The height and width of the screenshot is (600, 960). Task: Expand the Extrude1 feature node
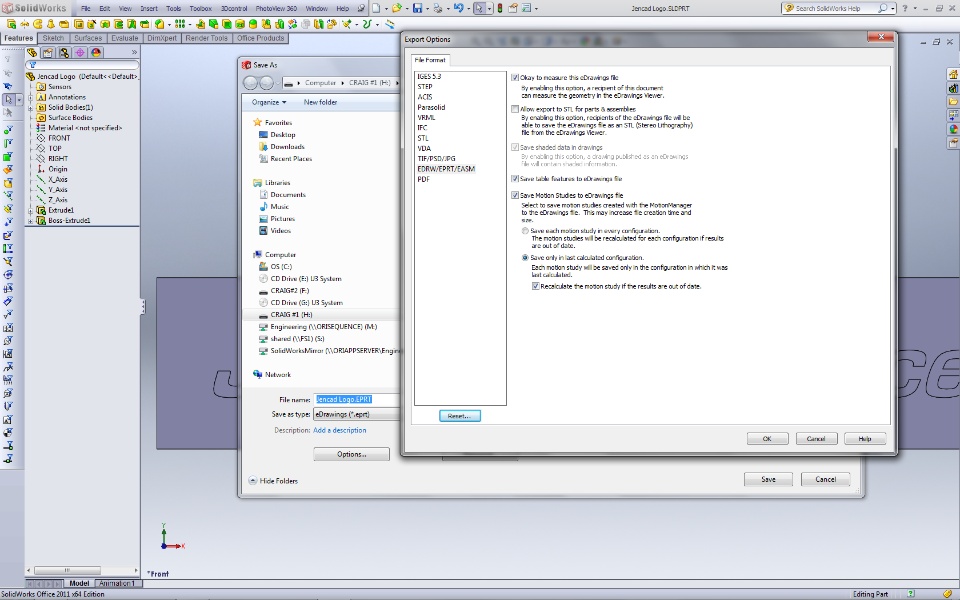click(31, 210)
